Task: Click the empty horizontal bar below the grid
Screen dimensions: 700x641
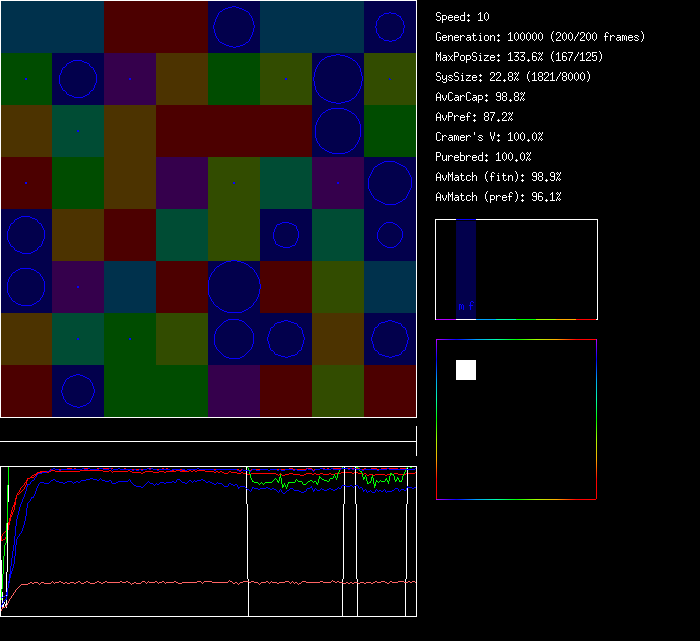Action: point(208,432)
